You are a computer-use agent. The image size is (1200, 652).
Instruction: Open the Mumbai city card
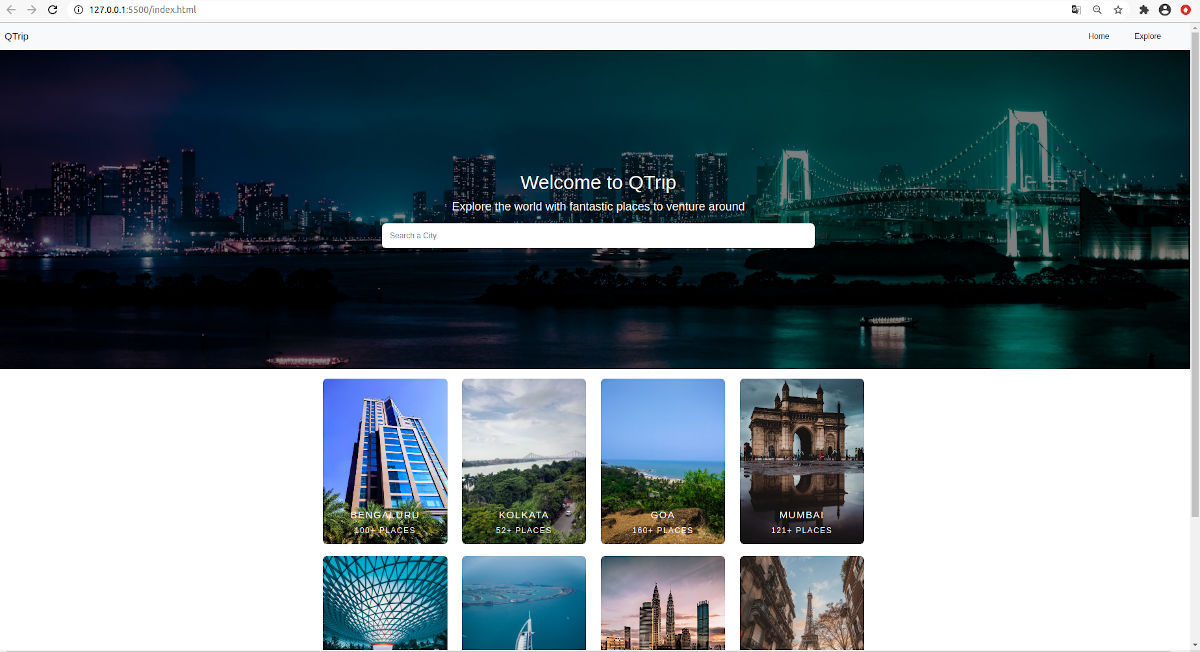point(801,461)
